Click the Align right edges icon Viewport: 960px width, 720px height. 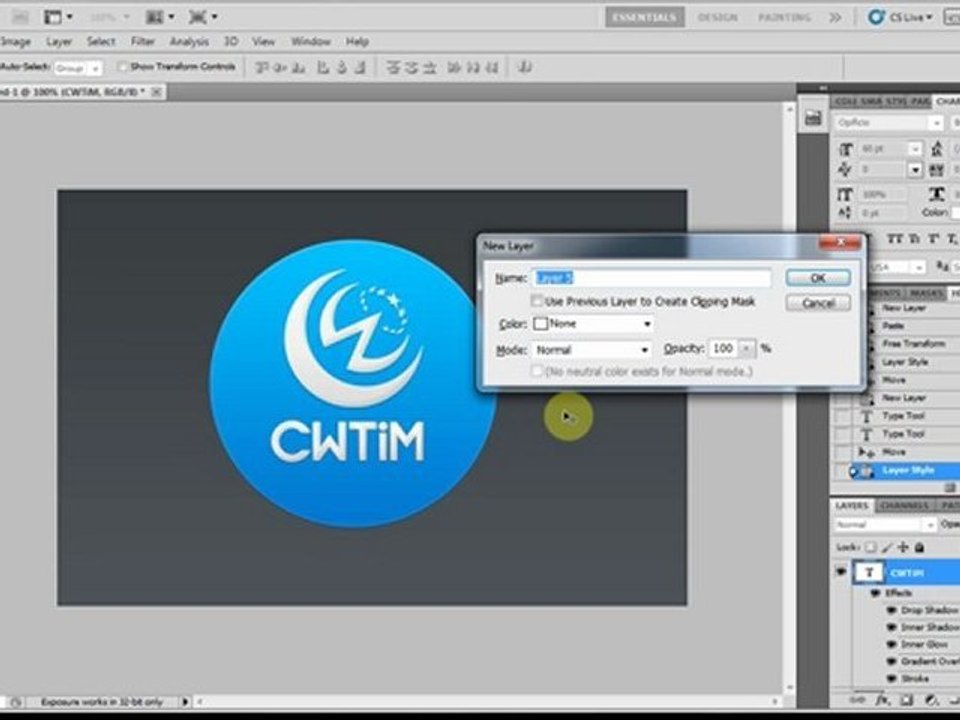click(361, 67)
